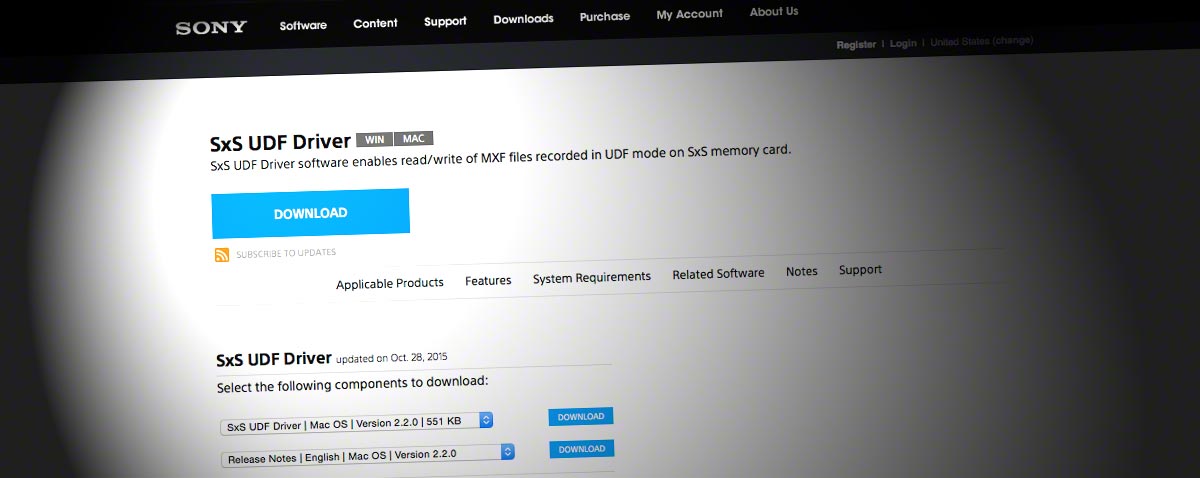Open the My Account menu
1200x478 pixels.
click(690, 14)
